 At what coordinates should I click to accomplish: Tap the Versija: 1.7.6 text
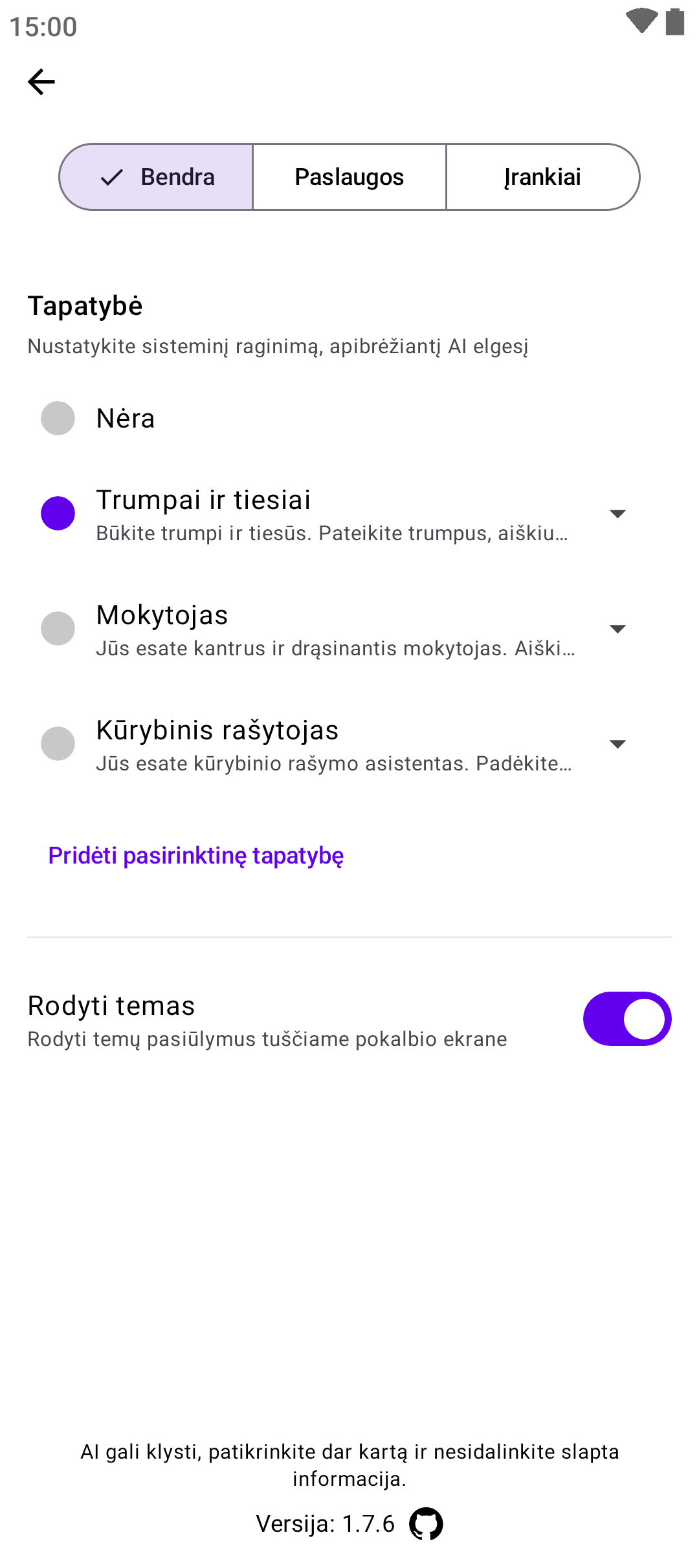(325, 1523)
